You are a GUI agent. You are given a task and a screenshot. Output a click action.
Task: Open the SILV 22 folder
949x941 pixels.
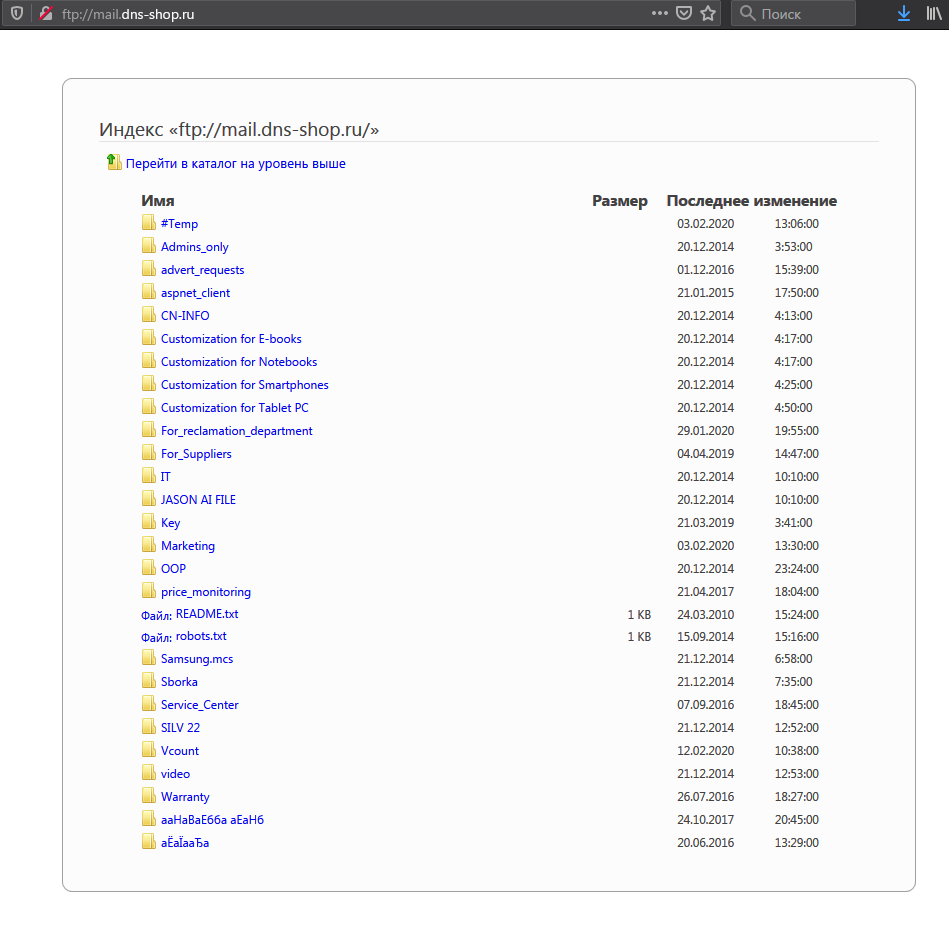click(180, 727)
